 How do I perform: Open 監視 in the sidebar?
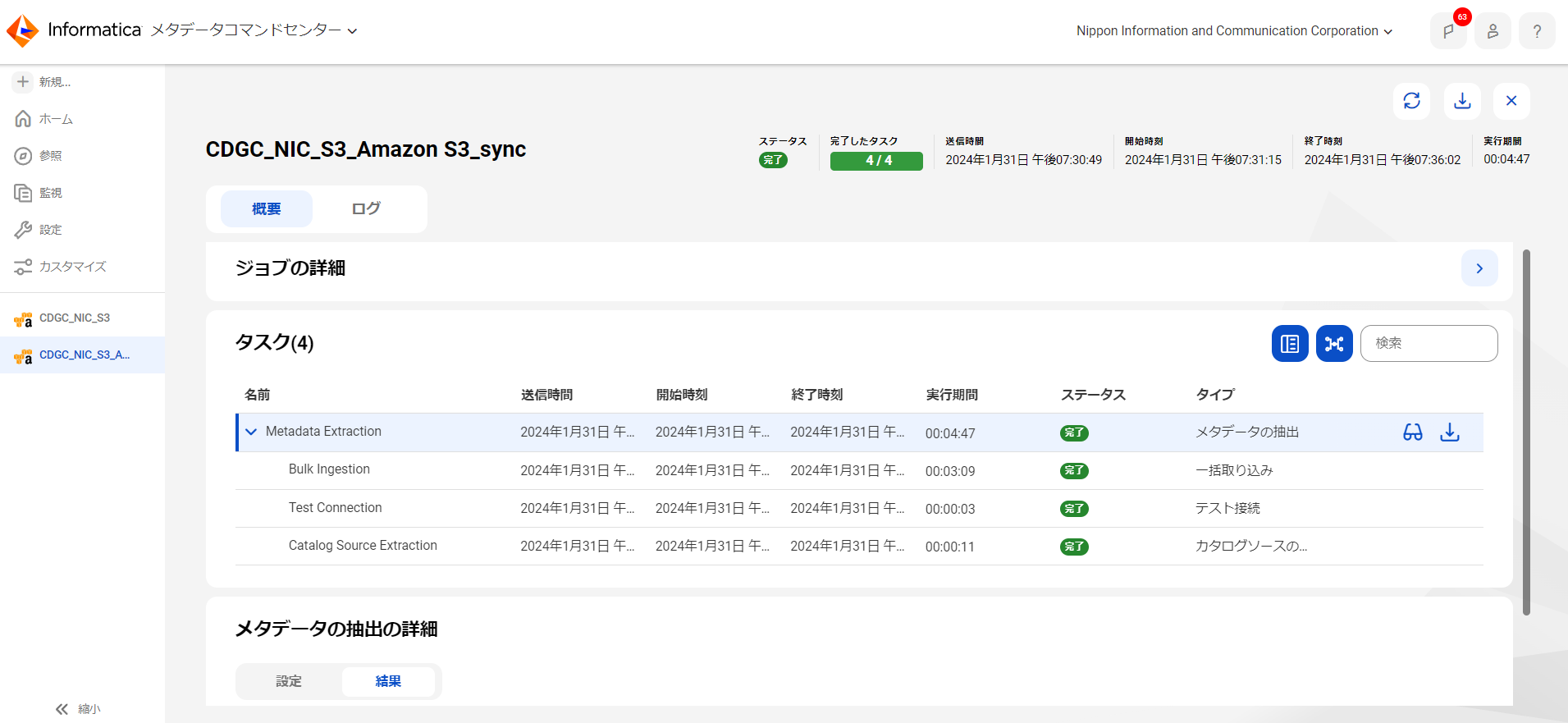(x=39, y=193)
